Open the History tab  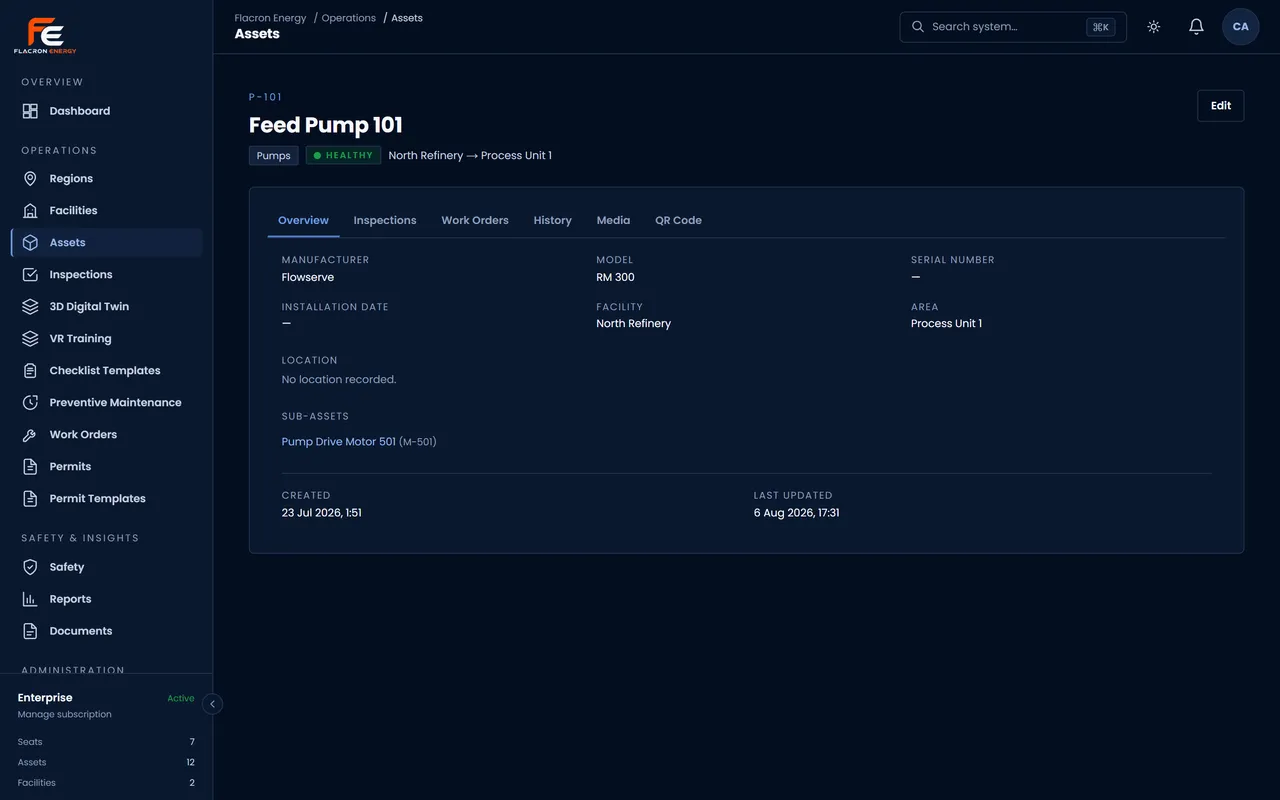click(553, 220)
